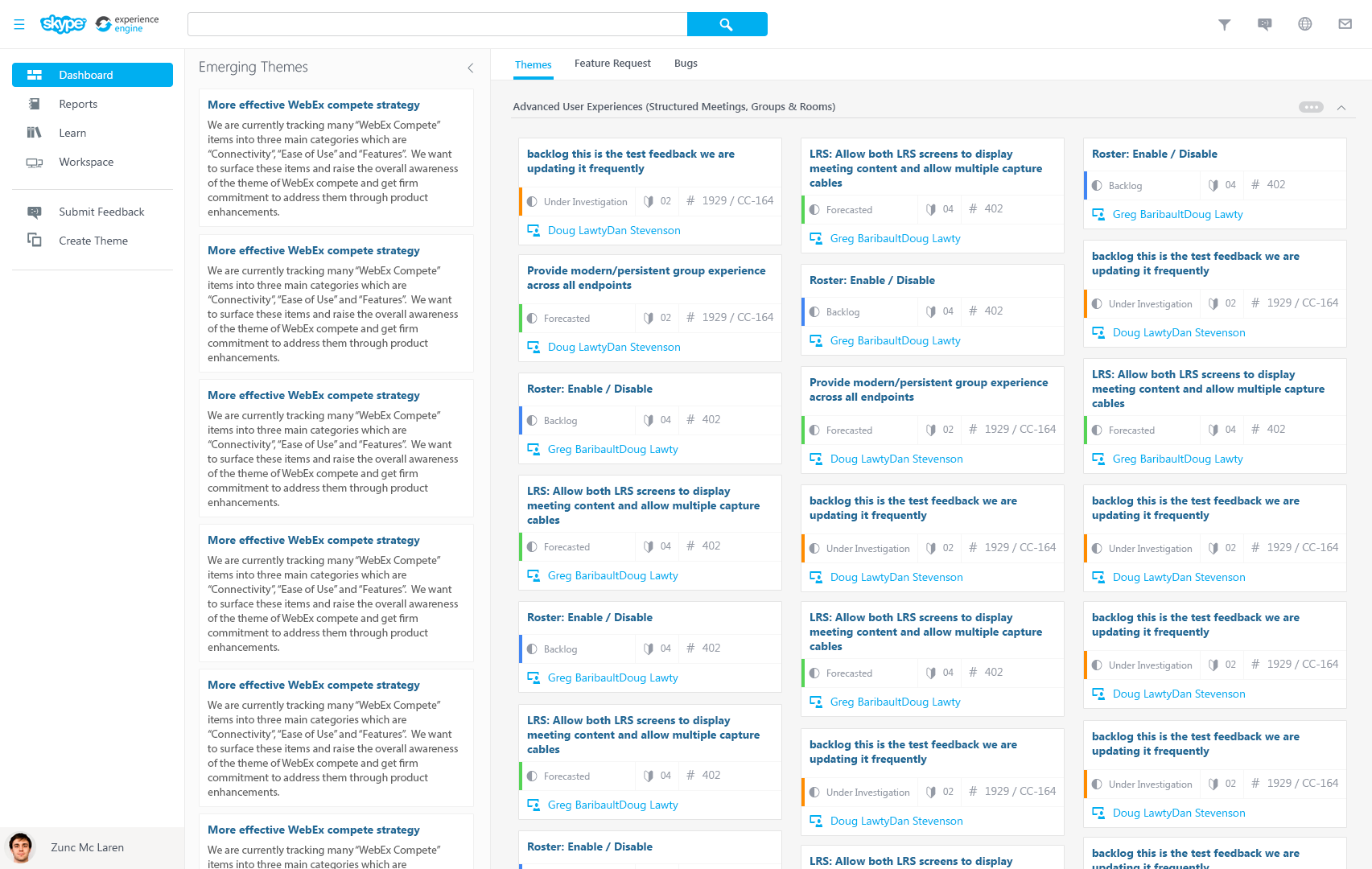Viewport: 1372px width, 869px height.
Task: Click Advanced User Experiences section heading
Action: 674,107
